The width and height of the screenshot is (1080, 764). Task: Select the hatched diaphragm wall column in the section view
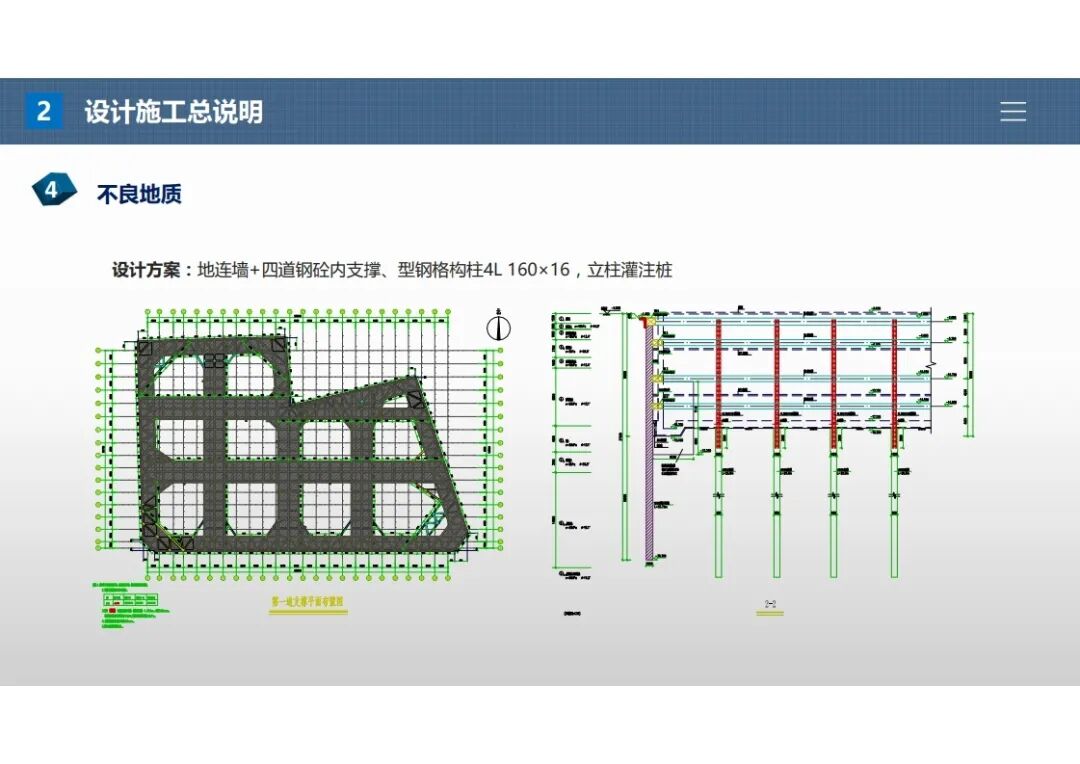pos(648,470)
